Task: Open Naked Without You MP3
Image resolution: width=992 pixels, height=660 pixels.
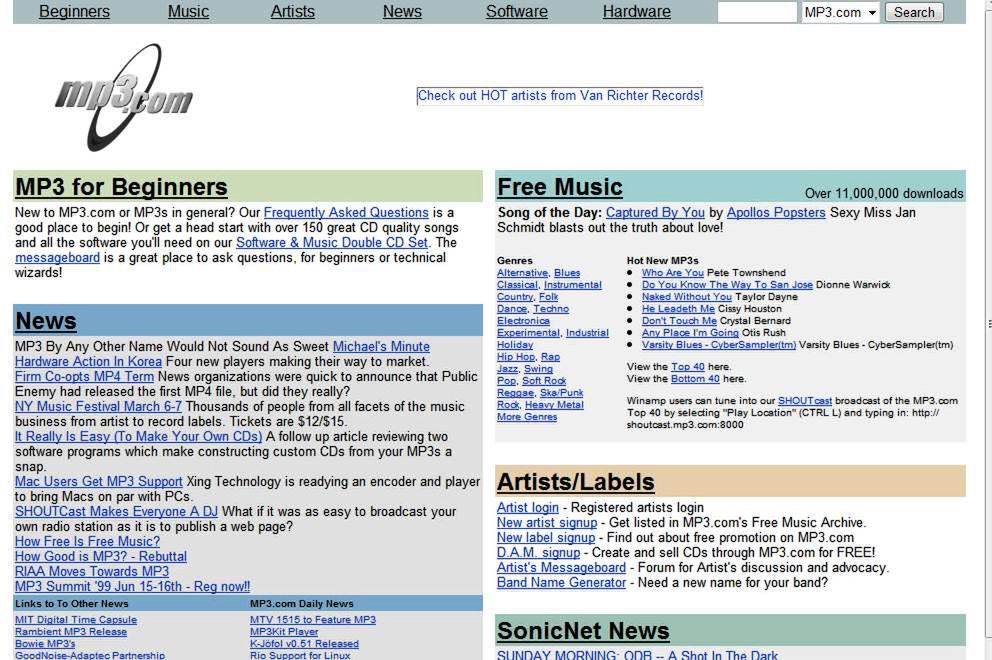Action: [686, 297]
